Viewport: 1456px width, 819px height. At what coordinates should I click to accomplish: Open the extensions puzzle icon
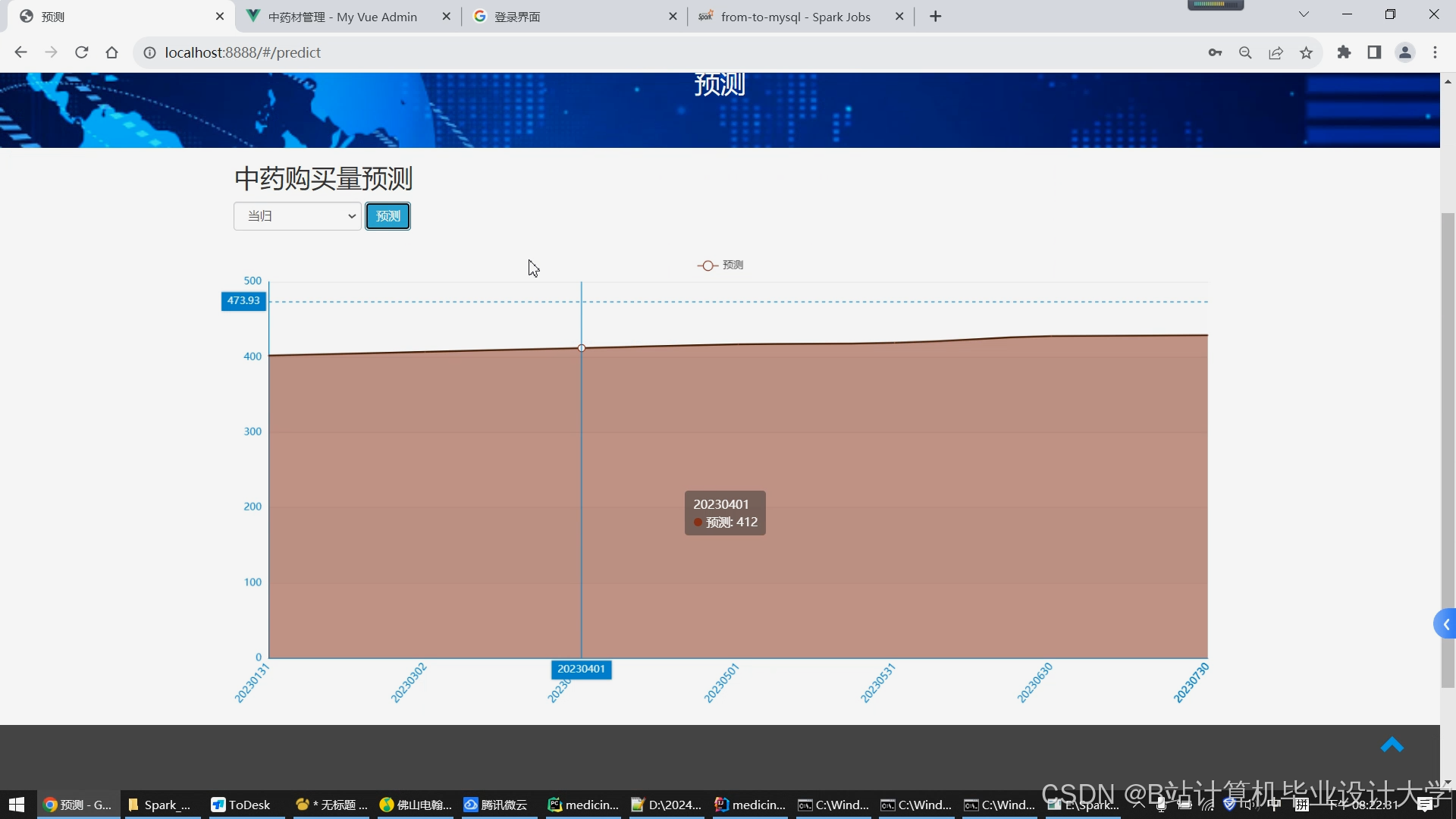pyautogui.click(x=1344, y=52)
